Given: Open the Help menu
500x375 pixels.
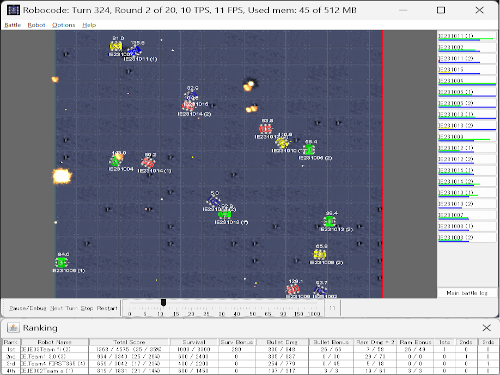Looking at the screenshot, I should [x=89, y=25].
